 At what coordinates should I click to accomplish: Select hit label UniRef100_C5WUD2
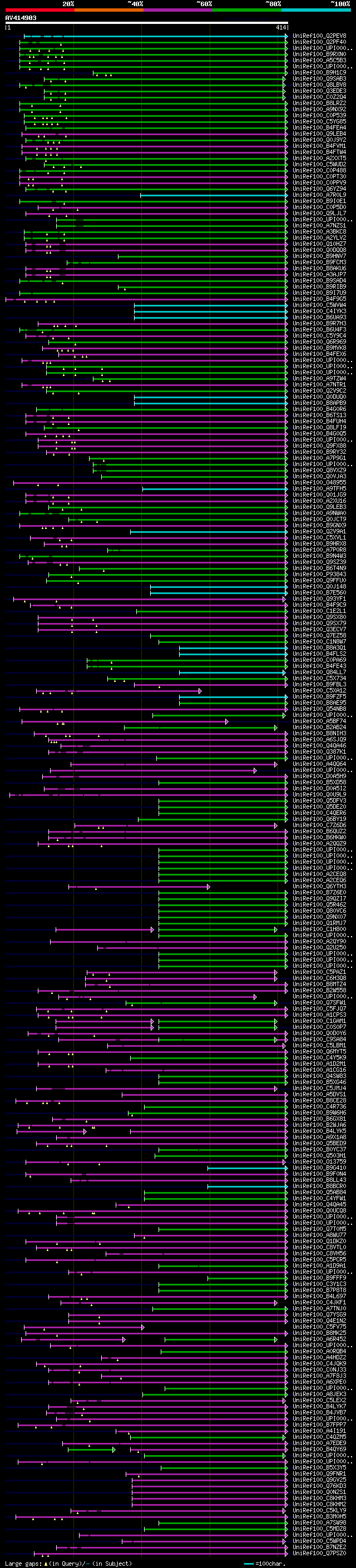pyautogui.click(x=319, y=164)
